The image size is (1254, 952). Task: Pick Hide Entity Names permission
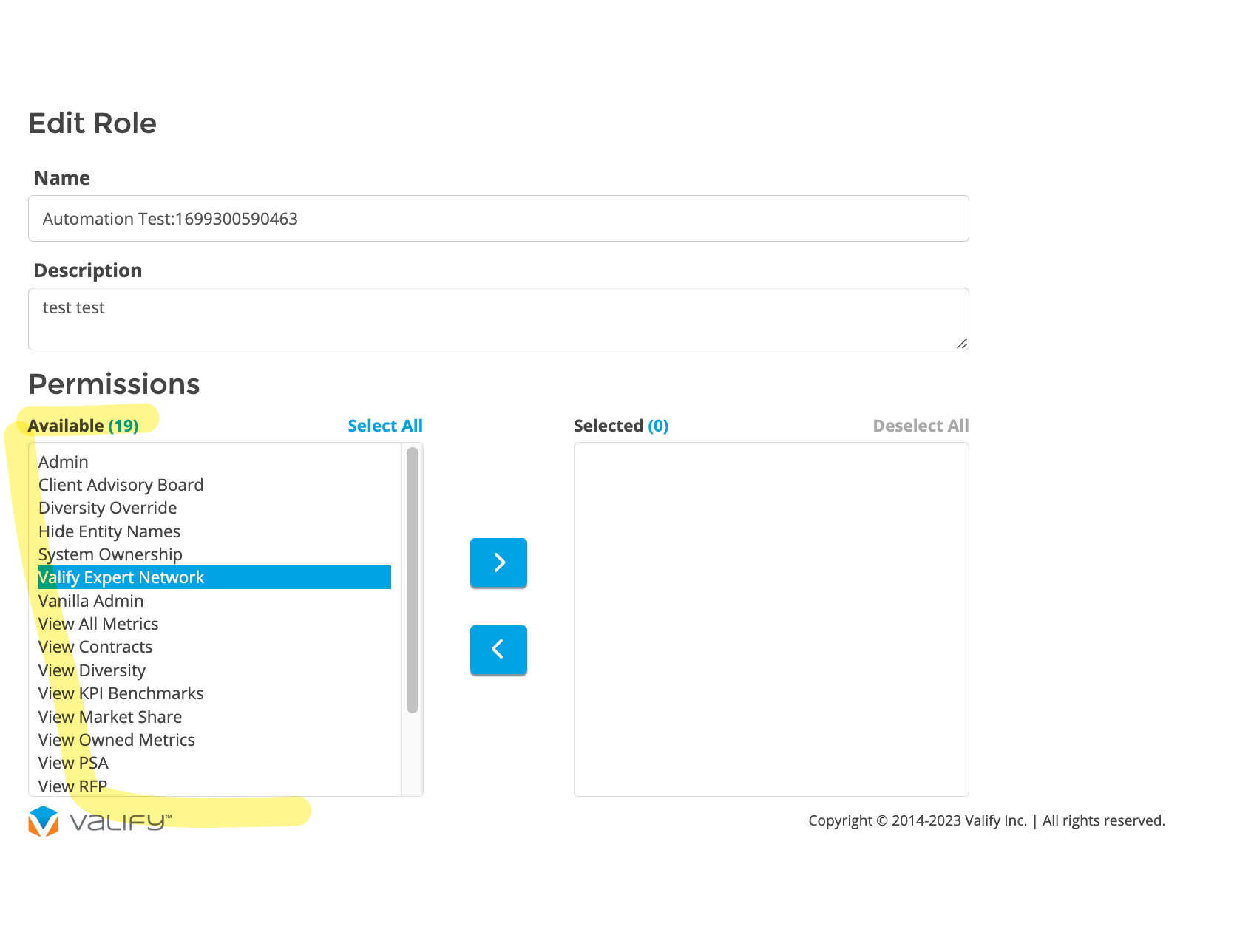(x=109, y=531)
